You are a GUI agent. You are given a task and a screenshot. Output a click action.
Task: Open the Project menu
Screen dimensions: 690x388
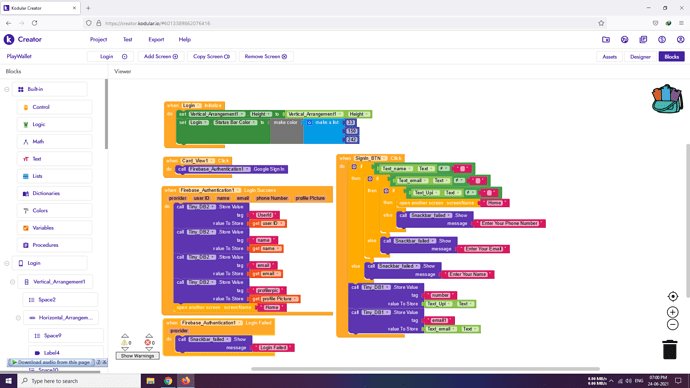coord(98,40)
